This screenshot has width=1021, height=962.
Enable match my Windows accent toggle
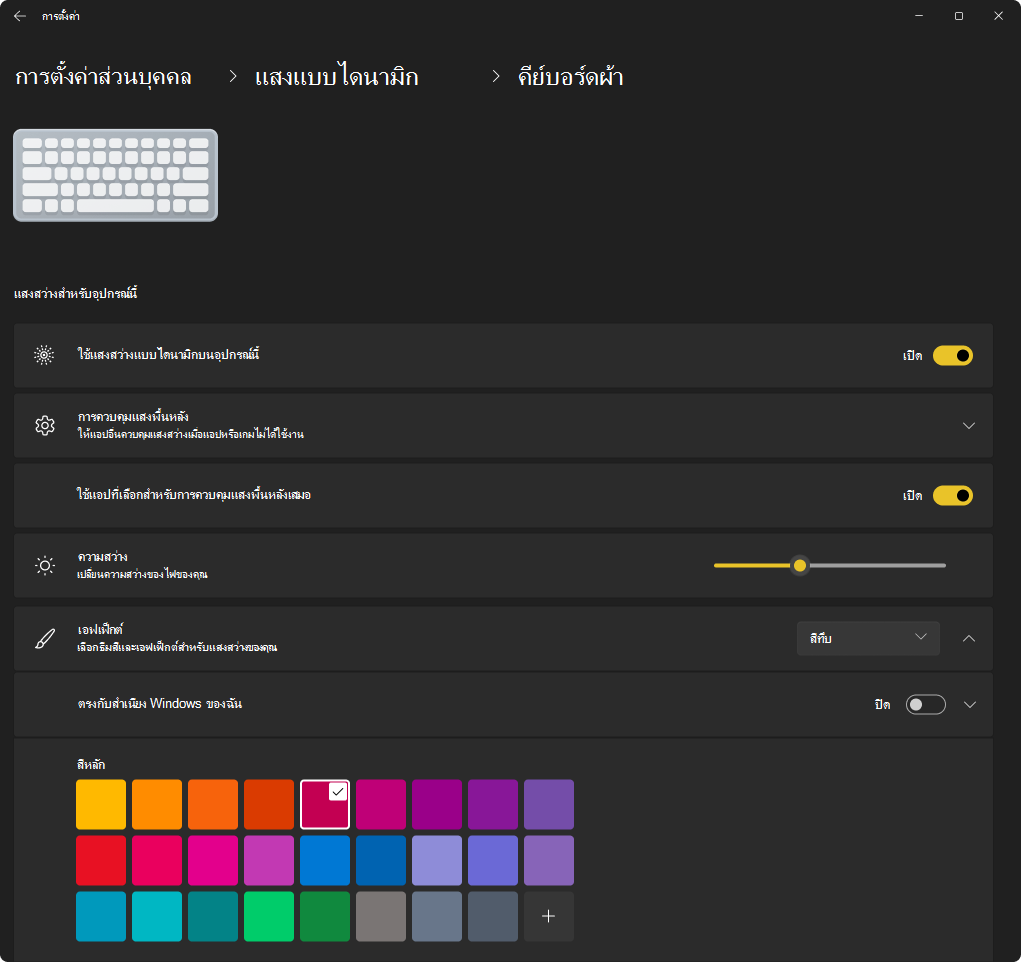click(x=925, y=705)
